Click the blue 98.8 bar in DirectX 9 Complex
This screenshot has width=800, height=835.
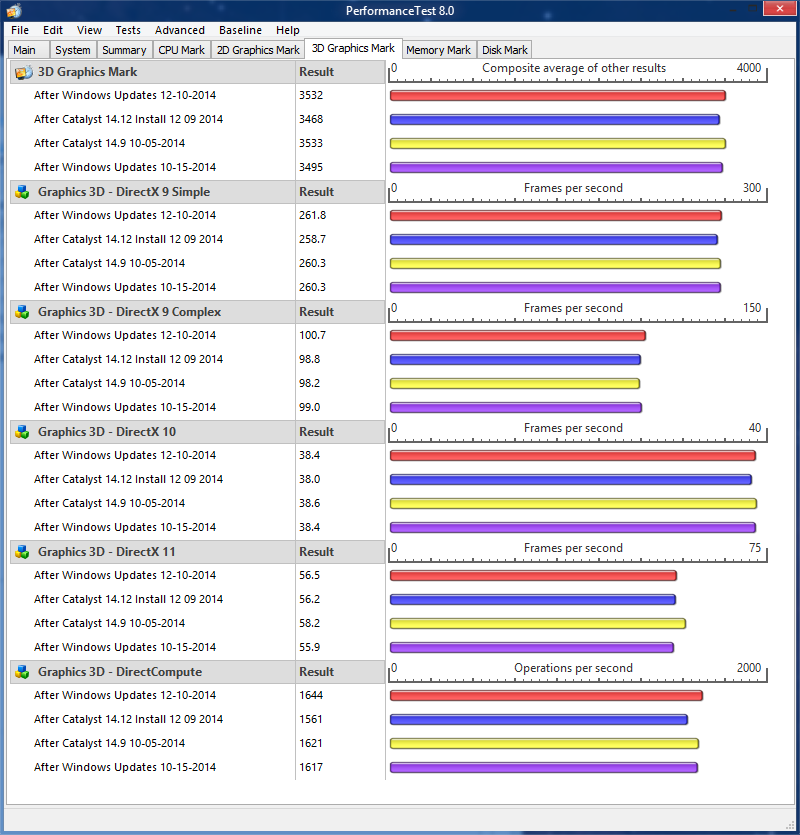[x=515, y=359]
